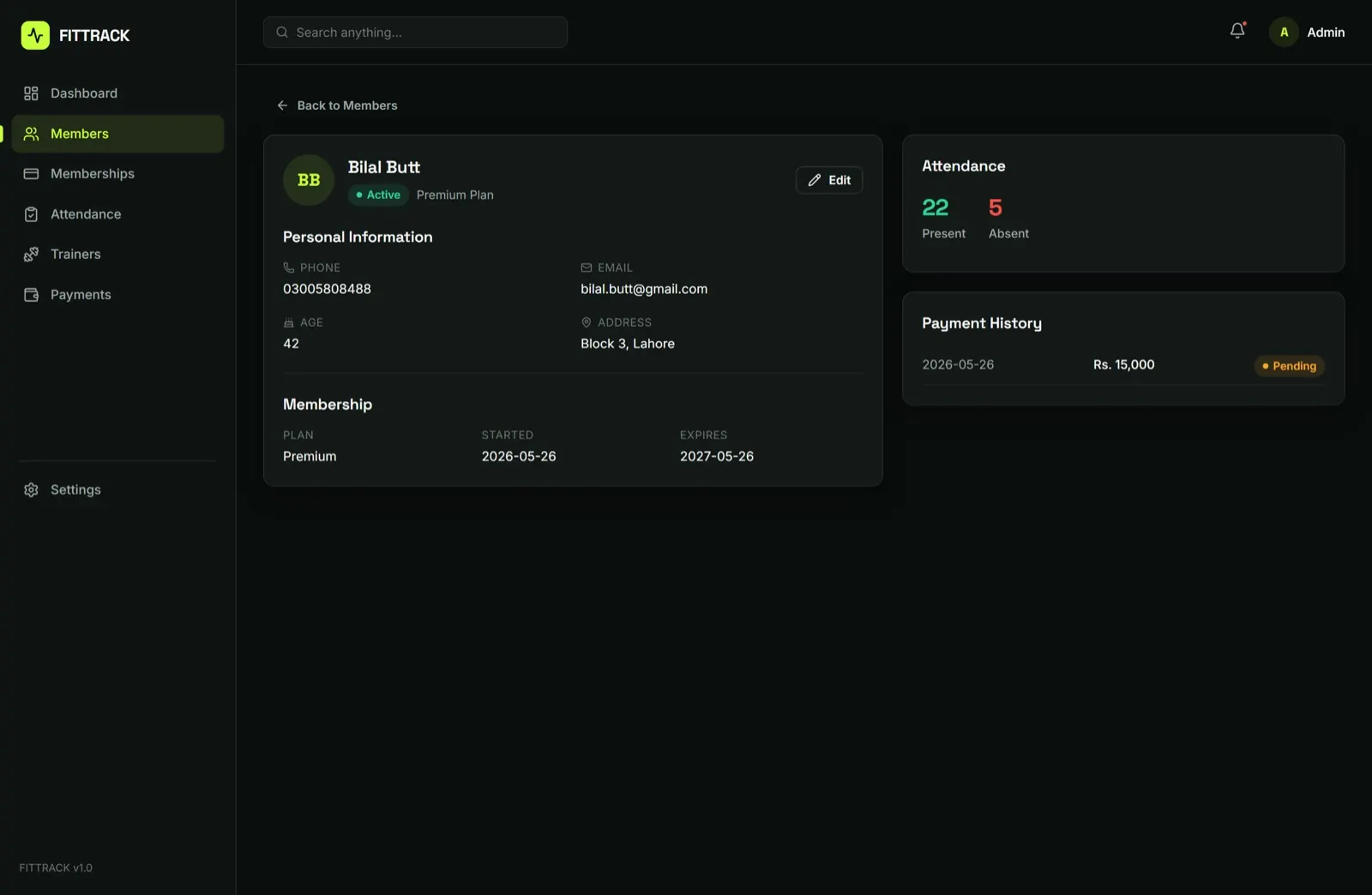
Task: Click the Attendance clipboard icon
Action: [x=31, y=214]
